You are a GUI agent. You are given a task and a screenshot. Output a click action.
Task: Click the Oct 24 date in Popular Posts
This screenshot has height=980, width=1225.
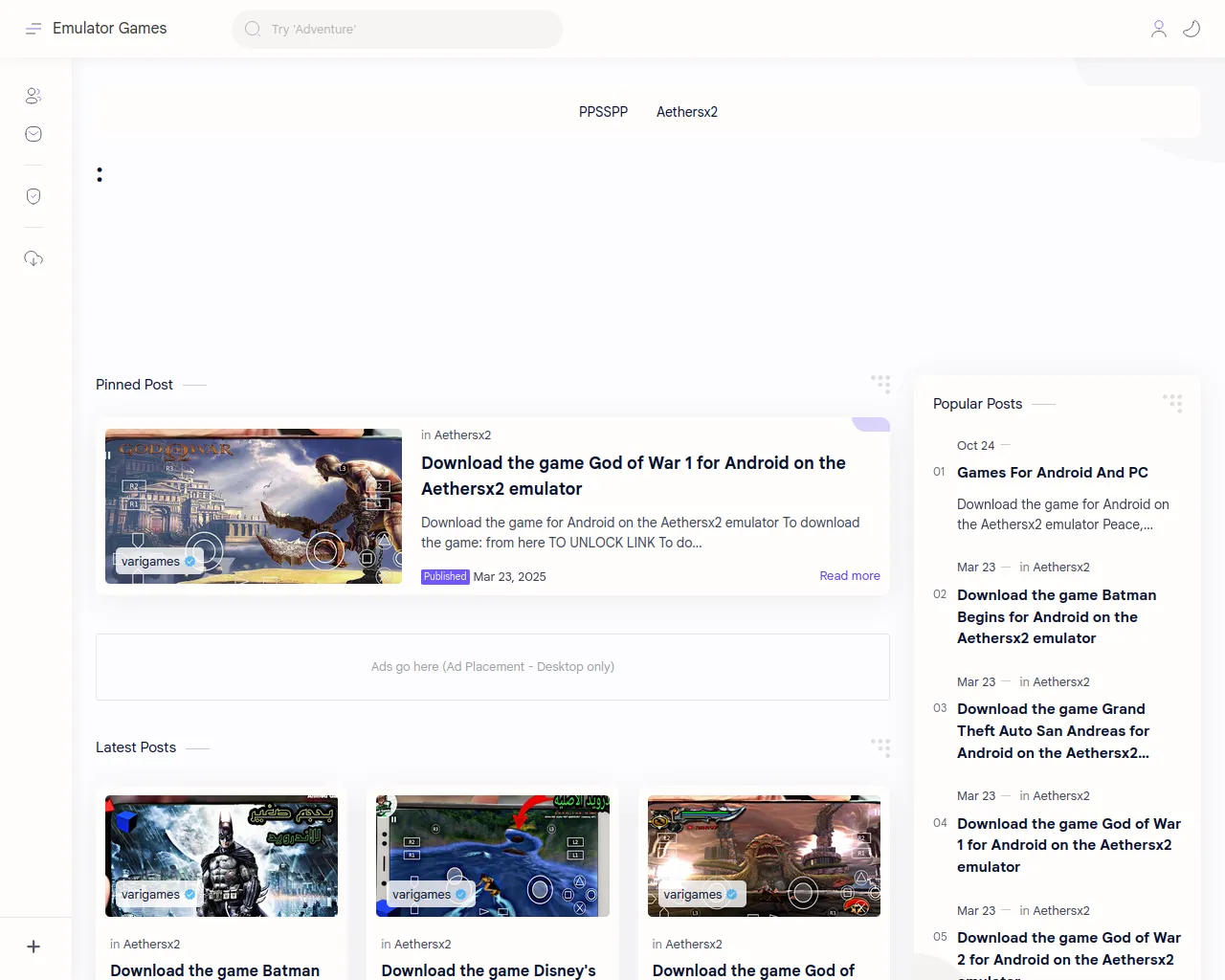tap(975, 445)
